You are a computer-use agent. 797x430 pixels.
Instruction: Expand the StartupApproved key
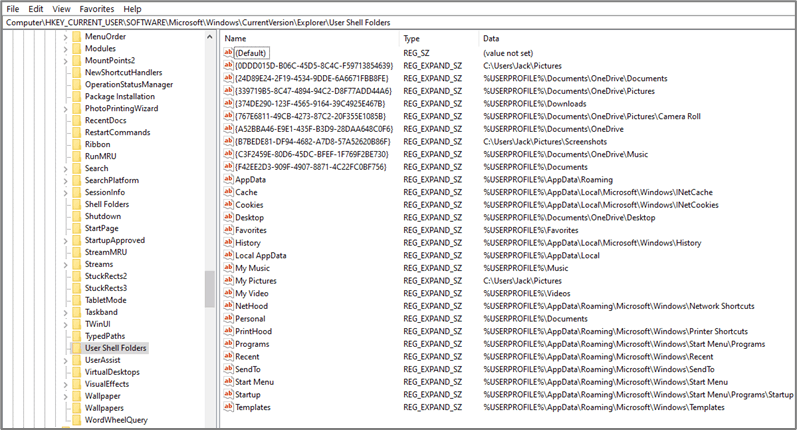point(65,240)
